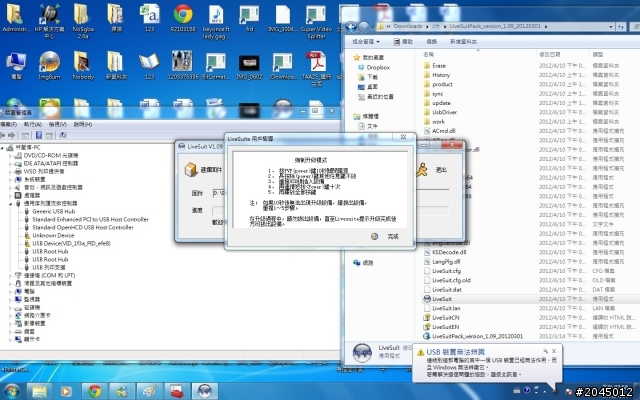Click 新增資料夾 in the Explorer toolbar

click(x=463, y=42)
